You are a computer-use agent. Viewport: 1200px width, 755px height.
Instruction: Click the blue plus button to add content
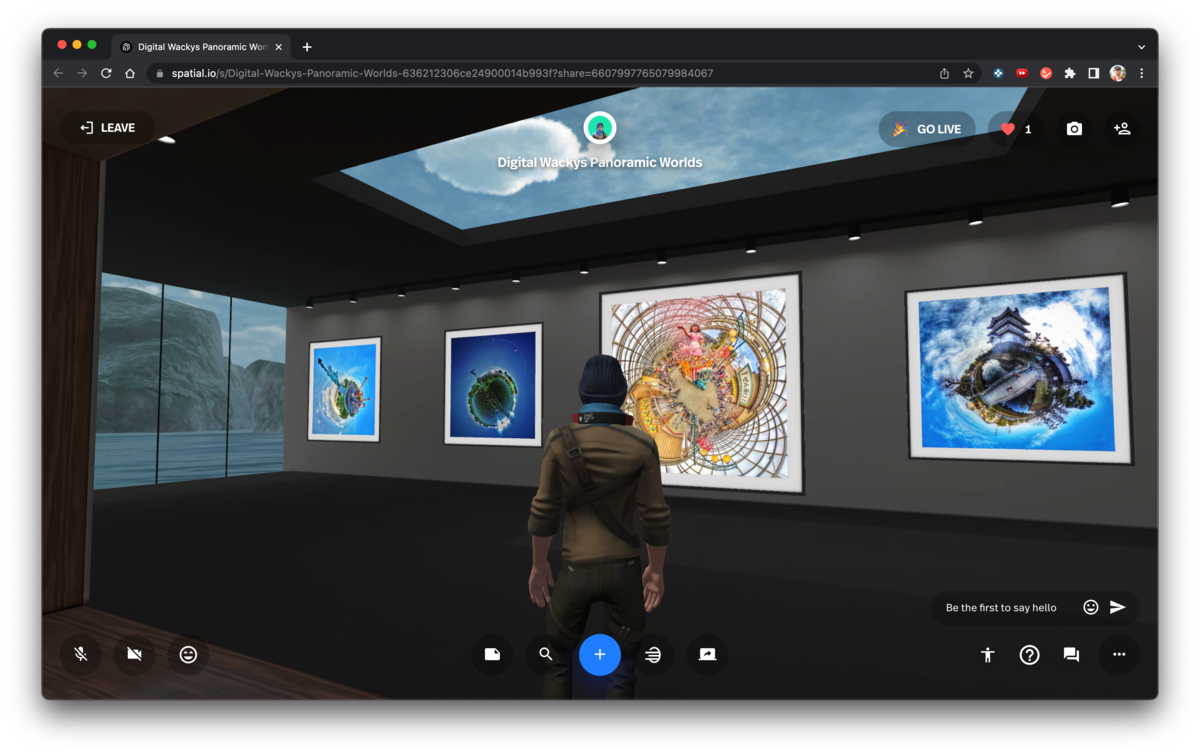click(x=600, y=655)
